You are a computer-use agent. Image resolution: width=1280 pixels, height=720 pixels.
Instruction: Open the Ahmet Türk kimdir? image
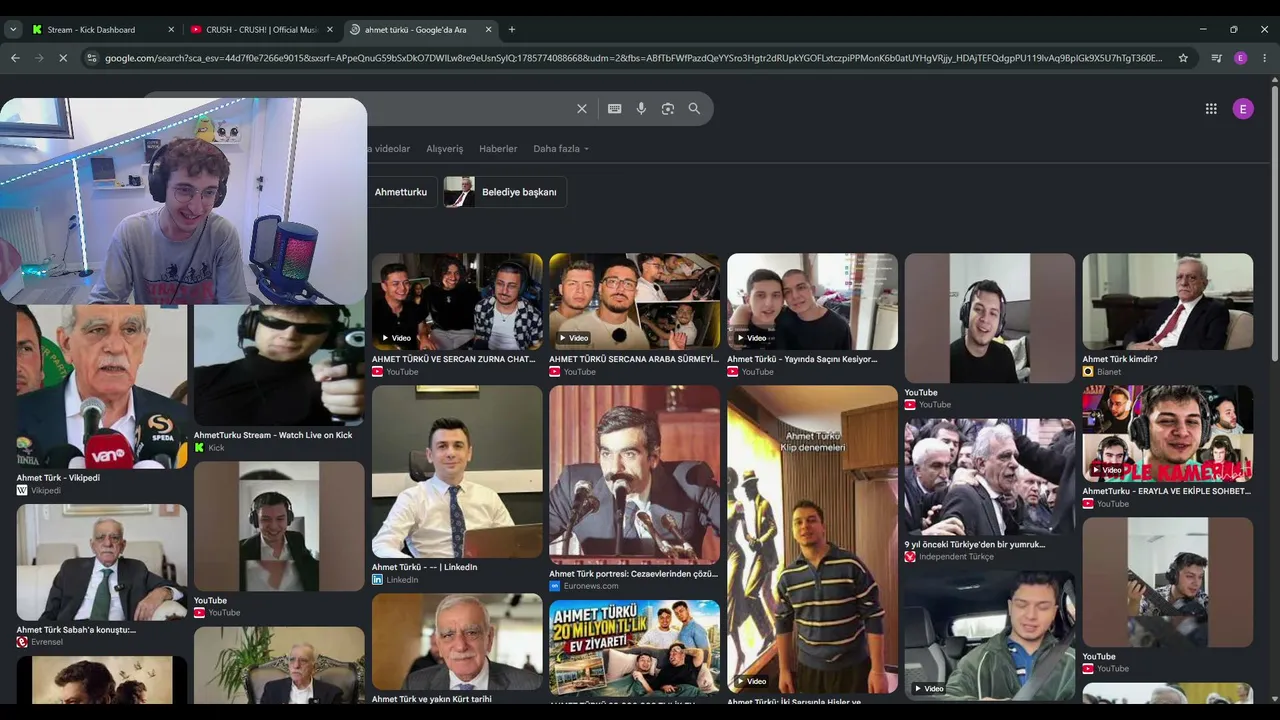1167,301
